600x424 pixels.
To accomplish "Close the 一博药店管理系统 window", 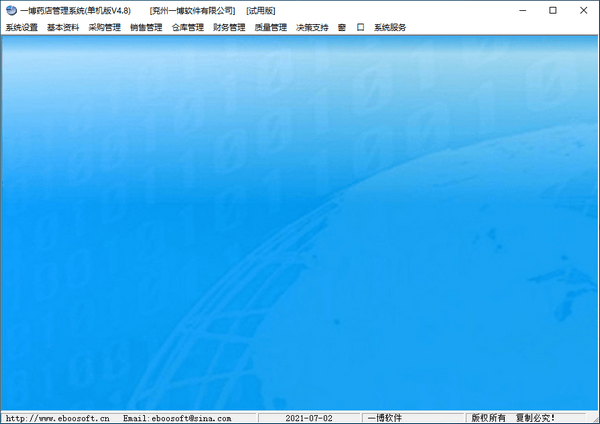I will pyautogui.click(x=584, y=10).
